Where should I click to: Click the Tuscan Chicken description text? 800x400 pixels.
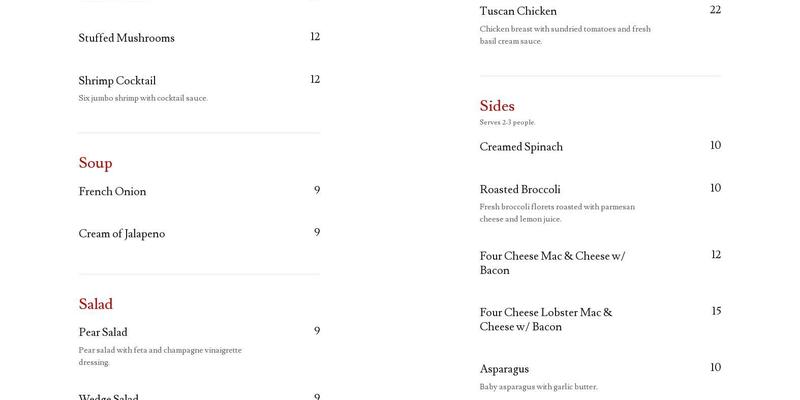565,35
